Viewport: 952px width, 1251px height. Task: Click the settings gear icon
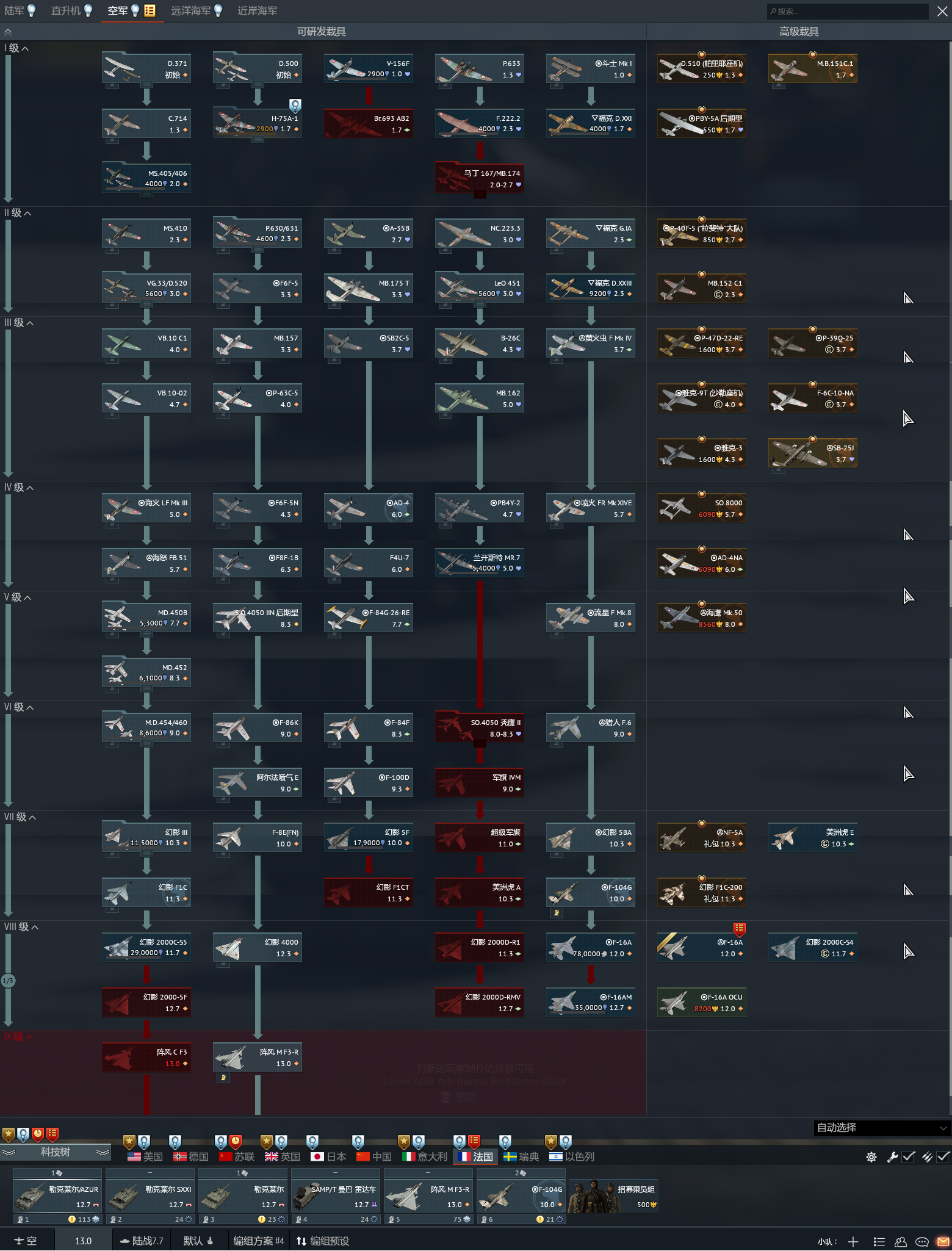pyautogui.click(x=871, y=1157)
